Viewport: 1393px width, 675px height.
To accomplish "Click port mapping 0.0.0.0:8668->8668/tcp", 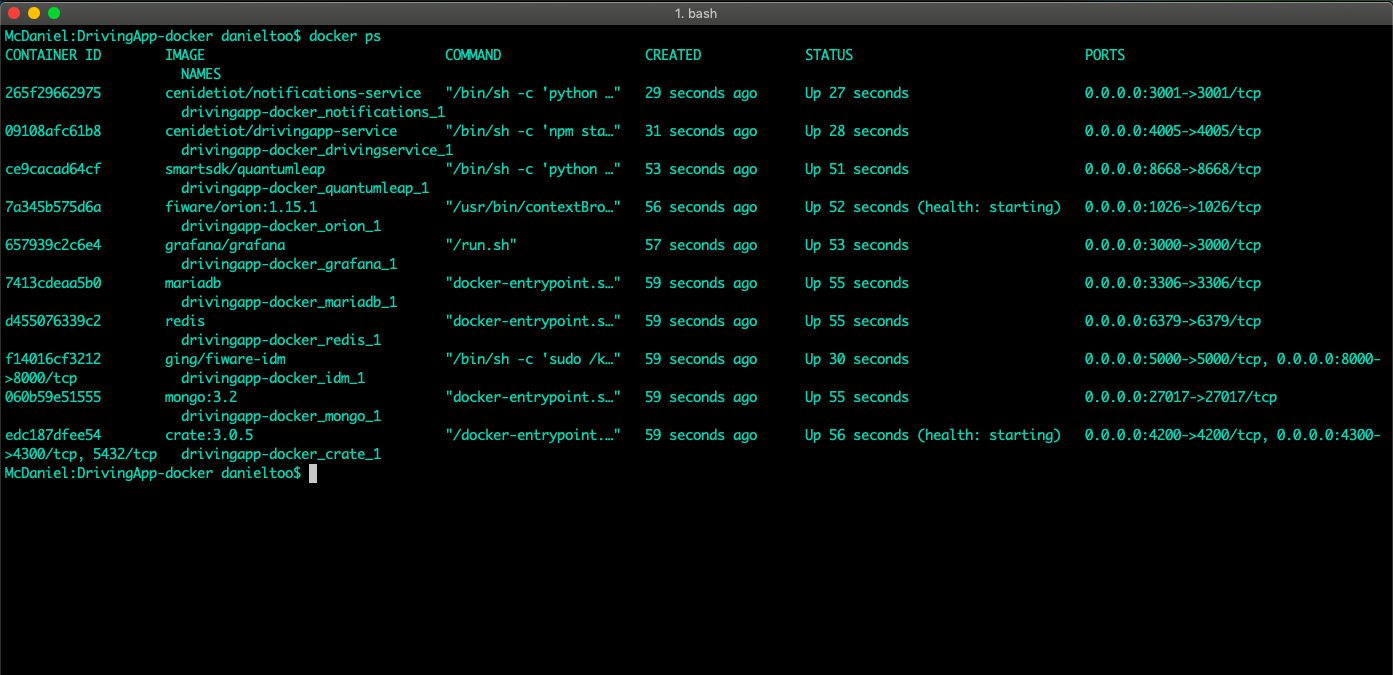I will tap(1173, 169).
